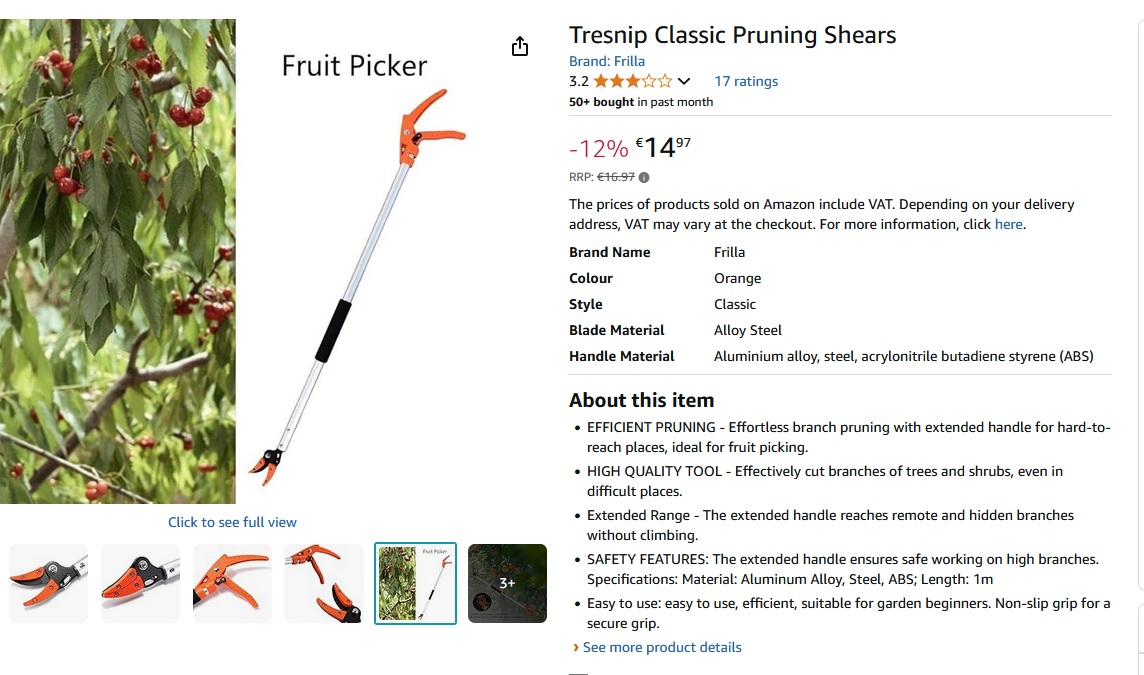
Task: Open the RRP info icon
Action: [644, 177]
